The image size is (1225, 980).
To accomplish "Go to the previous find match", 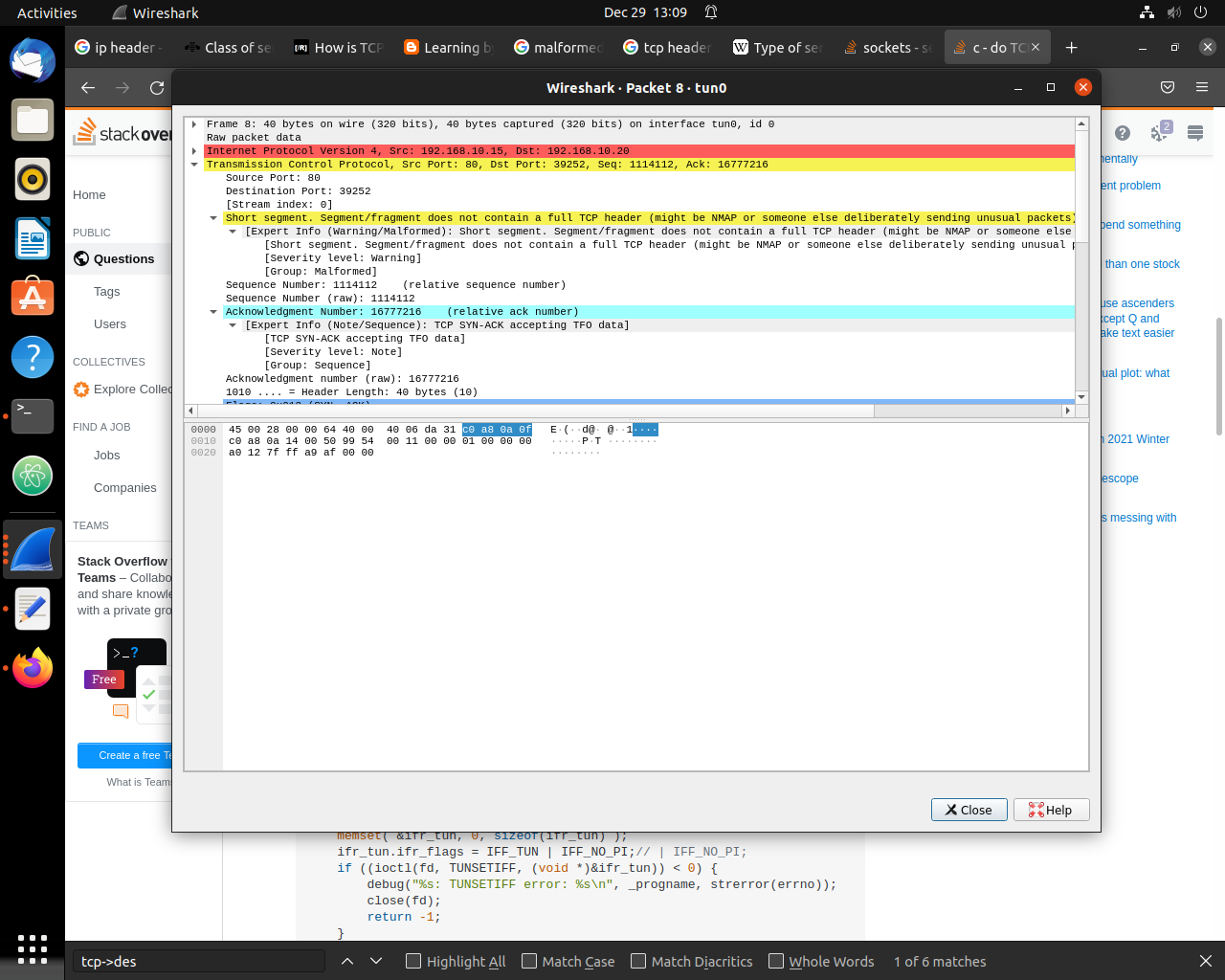I will pos(347,961).
